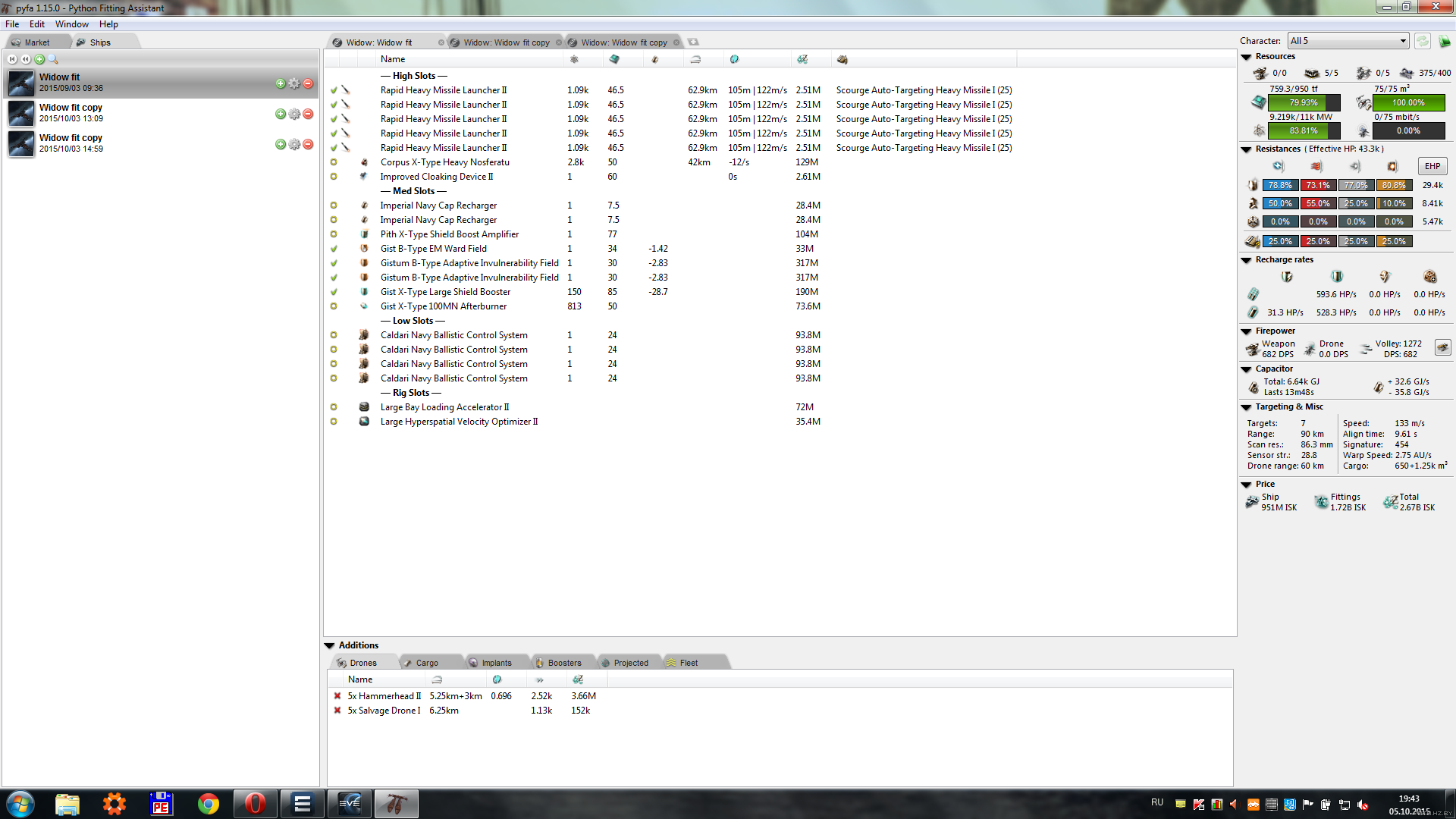The height and width of the screenshot is (819, 1456).
Task: Collapse the Resources section
Action: click(x=1246, y=57)
